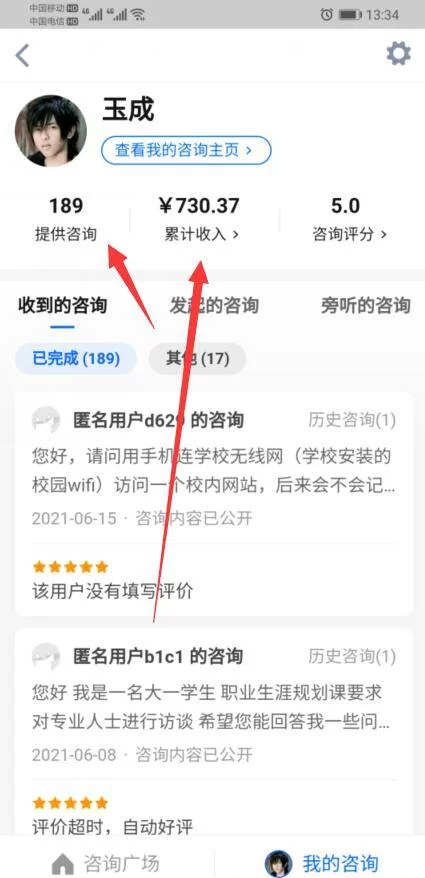425x878 pixels.
Task: Switch to 收到的咨询 tab
Action: click(x=62, y=306)
